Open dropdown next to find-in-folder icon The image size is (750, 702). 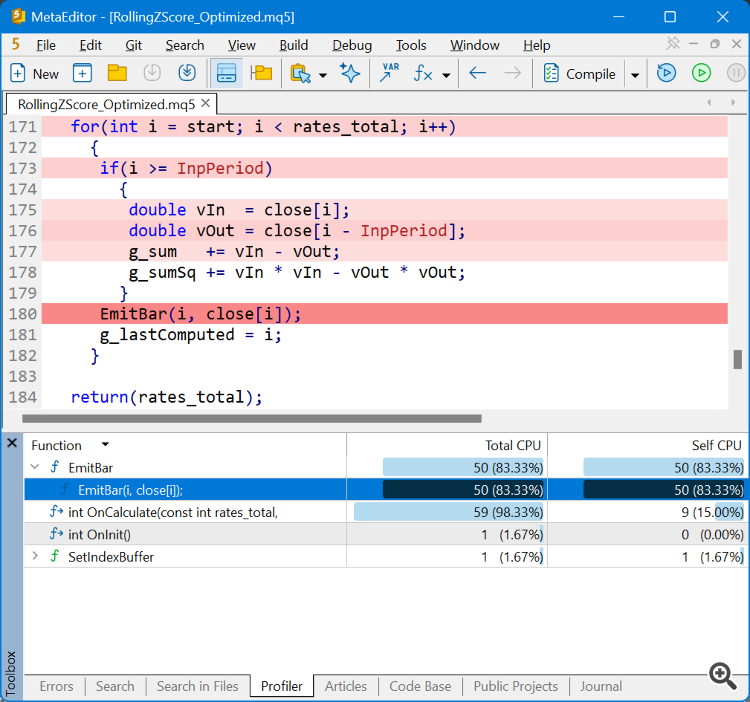[323, 75]
